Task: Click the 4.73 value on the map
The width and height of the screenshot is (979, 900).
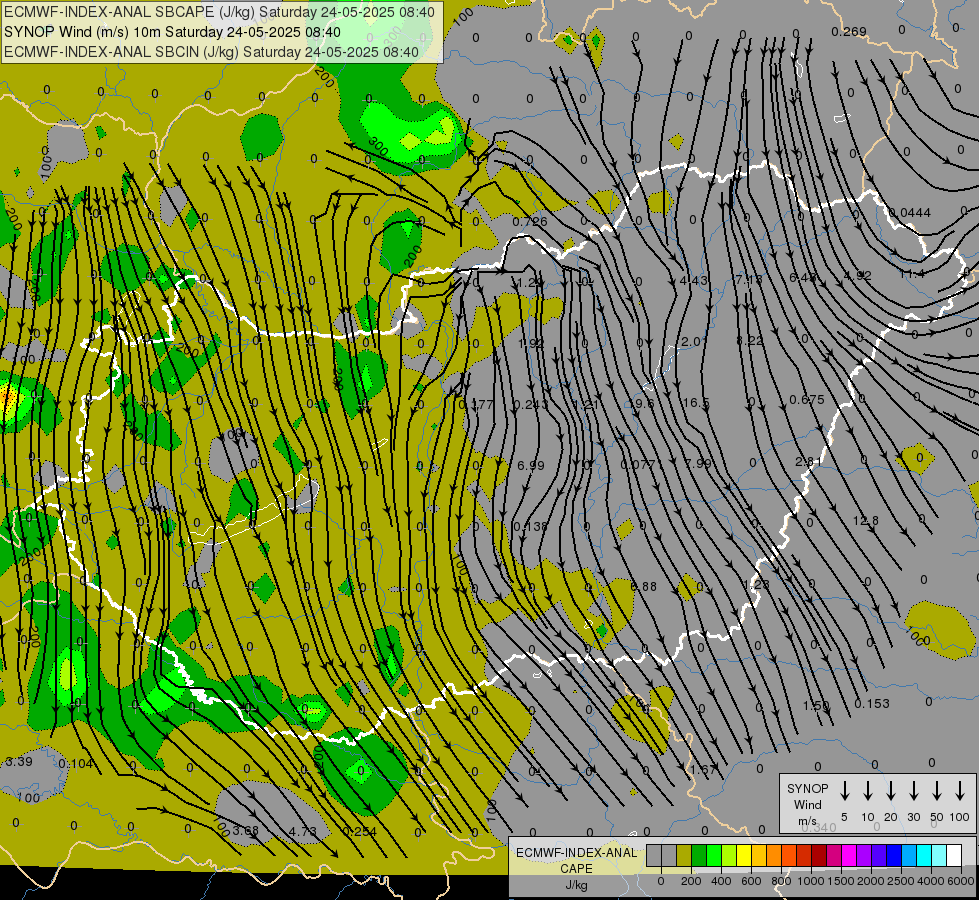Action: 303,831
